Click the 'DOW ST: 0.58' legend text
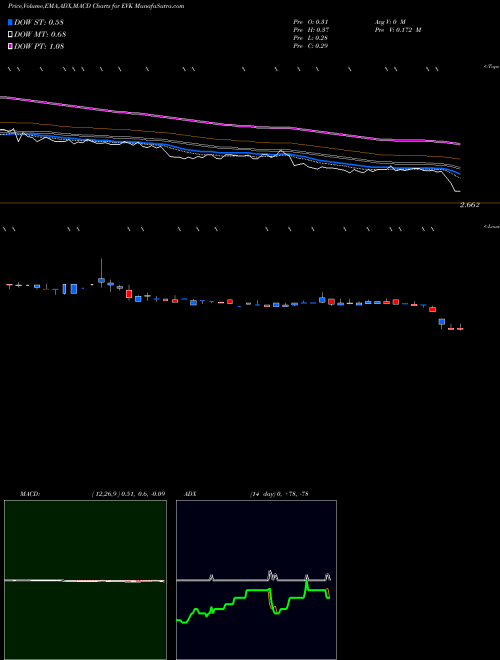This screenshot has height=660, width=500. tap(39, 22)
